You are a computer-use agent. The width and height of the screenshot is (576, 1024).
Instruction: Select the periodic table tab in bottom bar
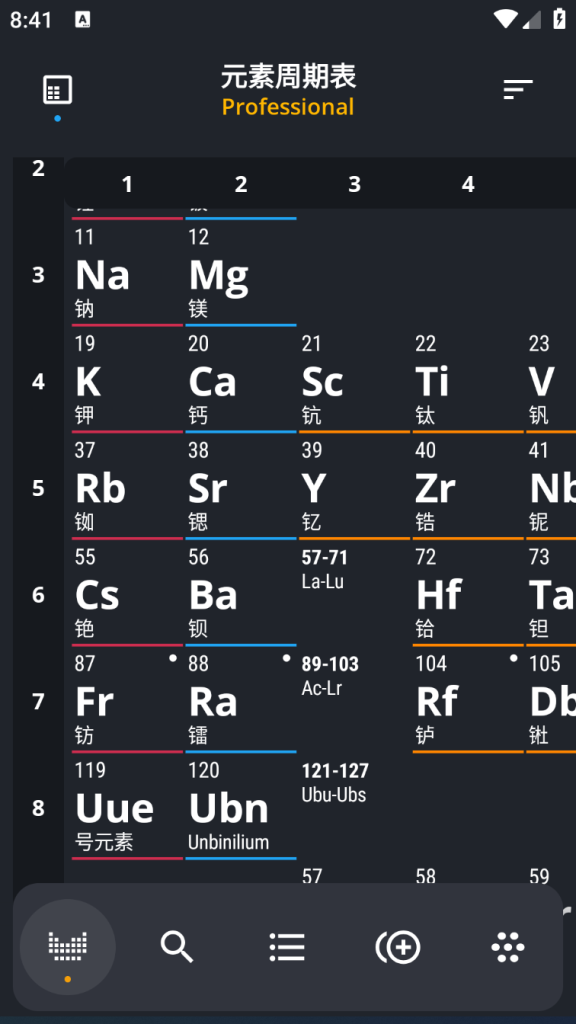68,946
